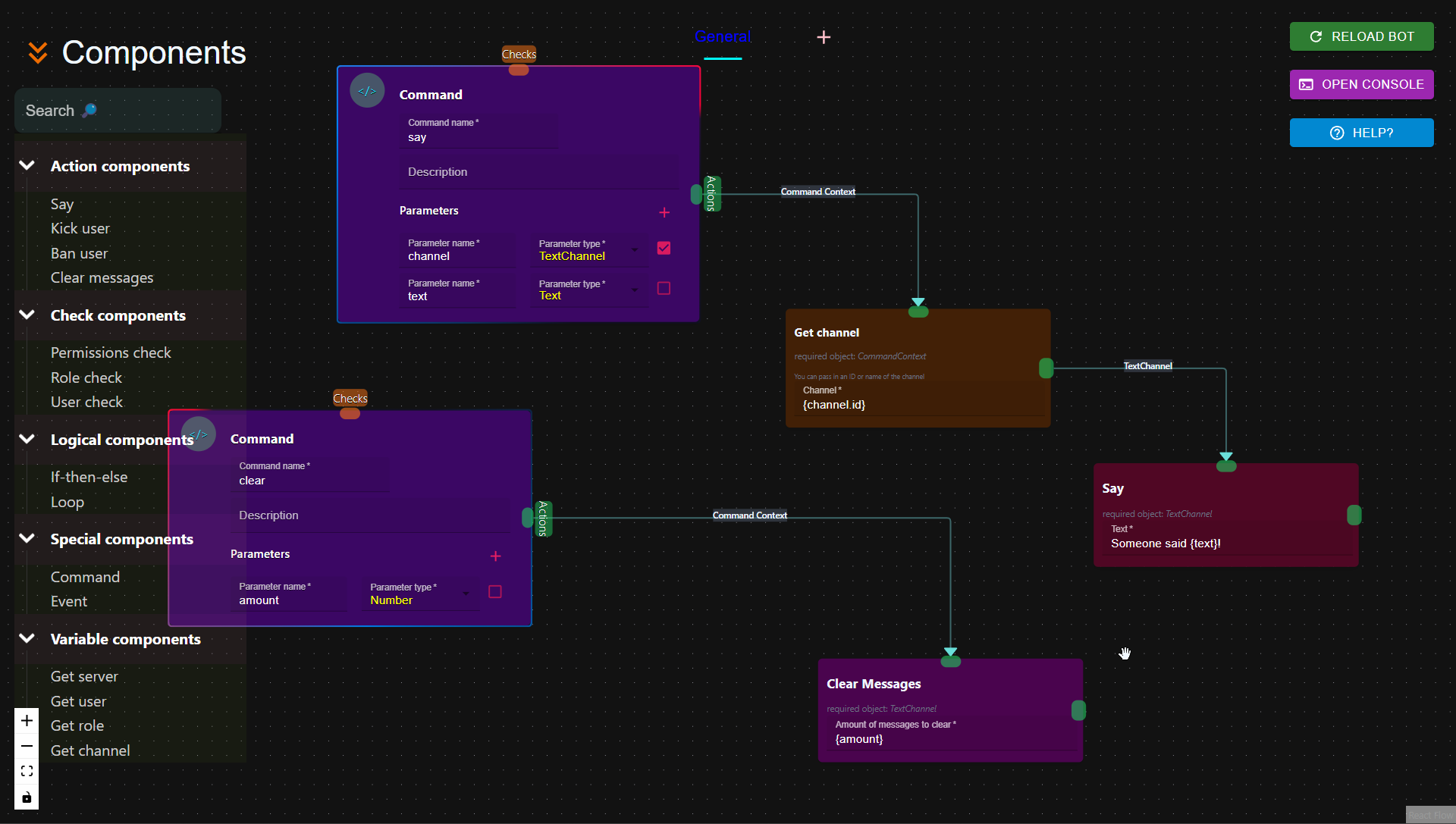Click the RELOAD BOT button

[1361, 36]
